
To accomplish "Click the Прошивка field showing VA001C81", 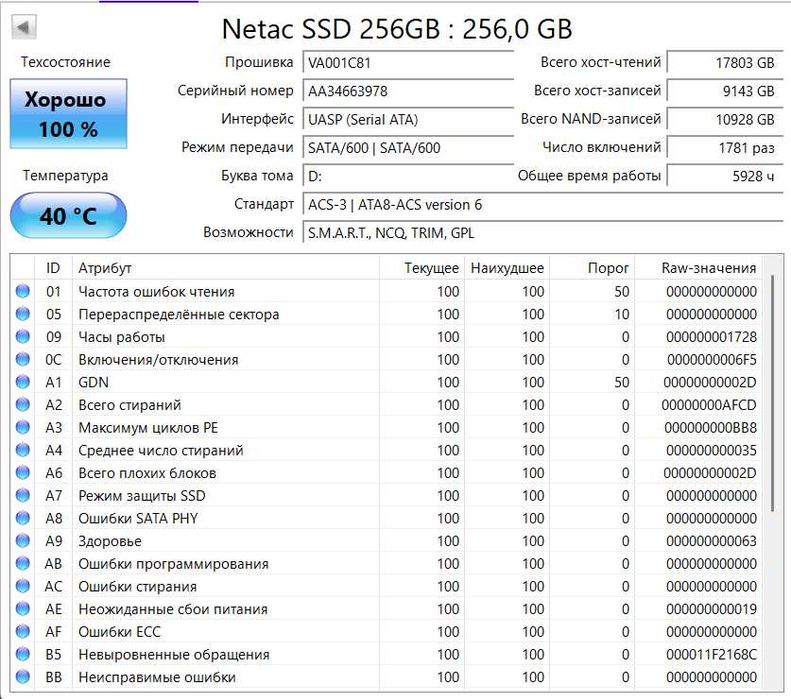I will [x=408, y=63].
